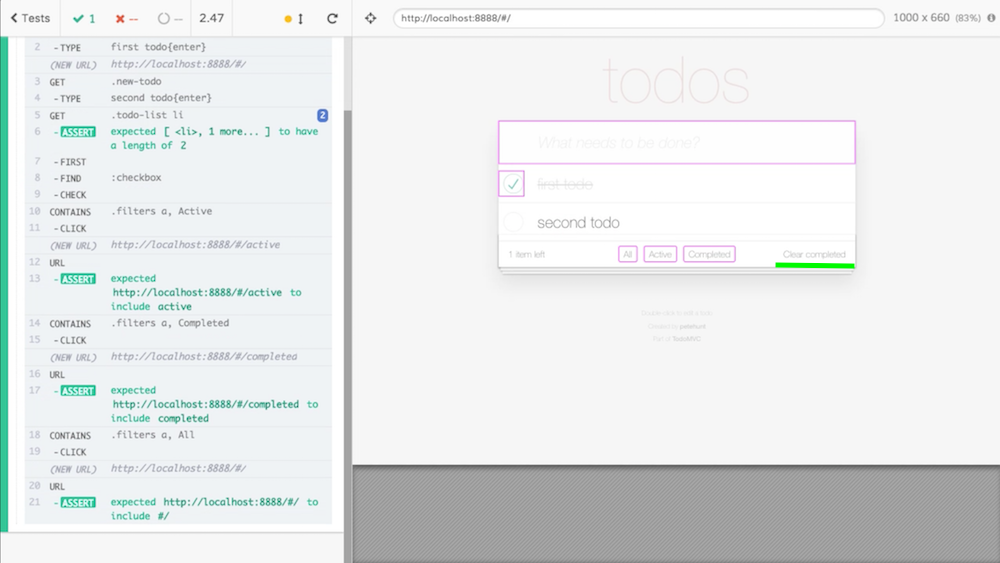Image resolution: width=1000 pixels, height=563 pixels.
Task: Open the TodoMVC link
Action: click(x=686, y=339)
